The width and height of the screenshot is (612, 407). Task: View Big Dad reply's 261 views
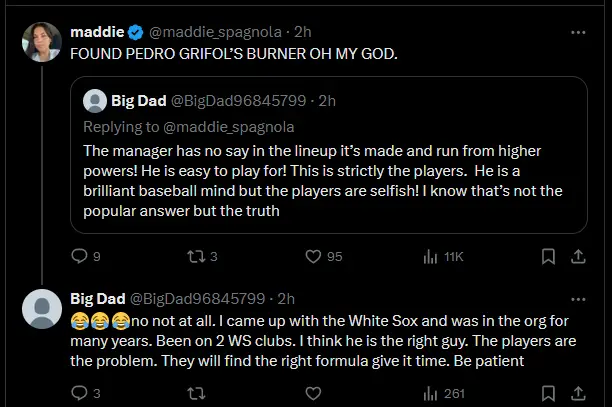(x=432, y=394)
